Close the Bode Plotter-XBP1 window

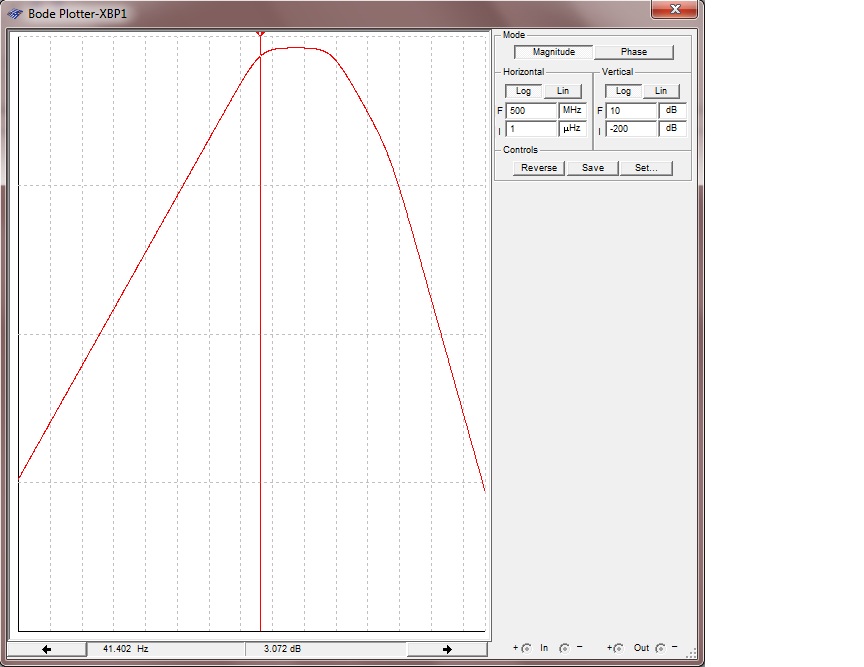pos(675,9)
